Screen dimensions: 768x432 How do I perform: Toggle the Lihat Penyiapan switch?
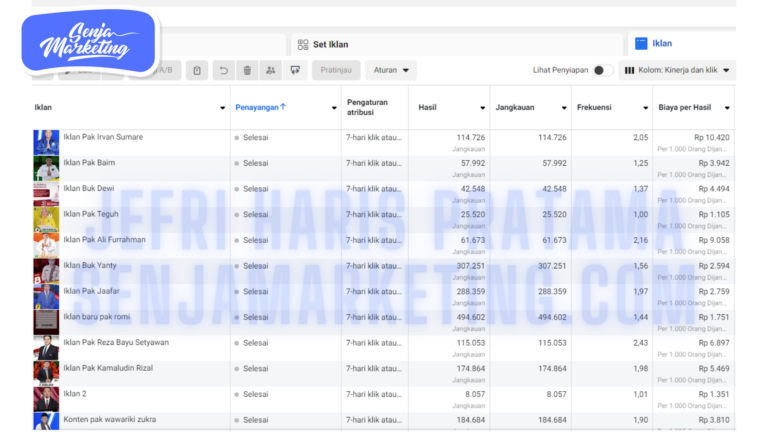603,71
